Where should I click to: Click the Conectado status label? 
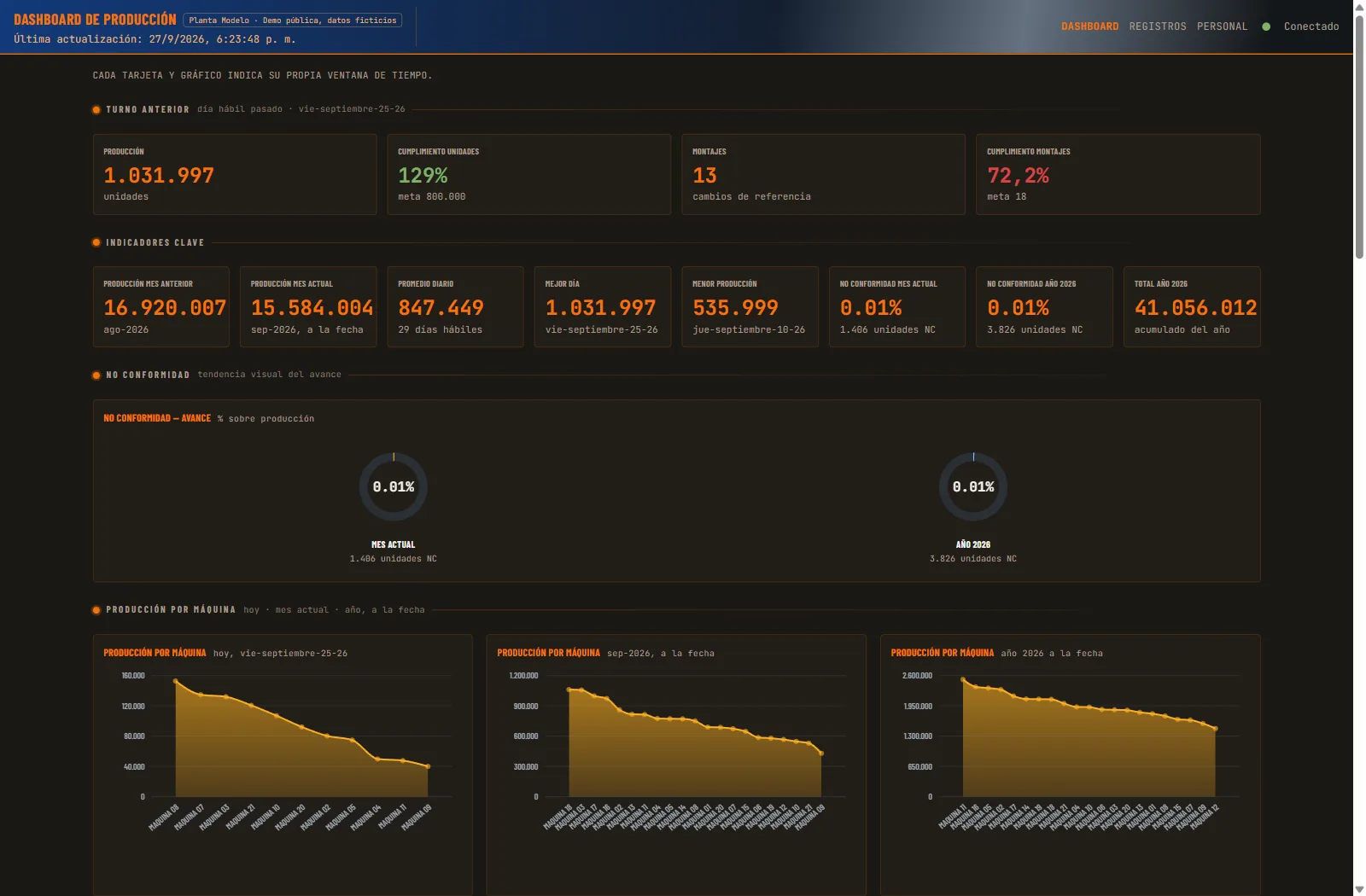pyautogui.click(x=1311, y=26)
